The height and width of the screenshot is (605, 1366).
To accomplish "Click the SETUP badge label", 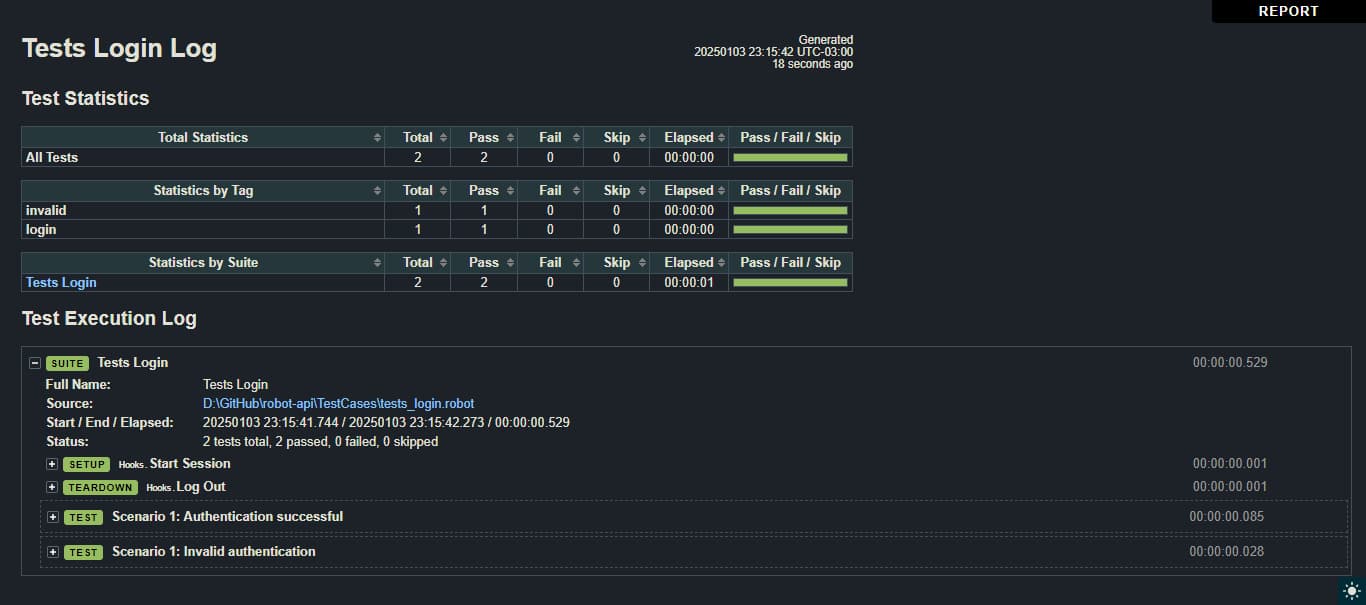I will pos(86,464).
